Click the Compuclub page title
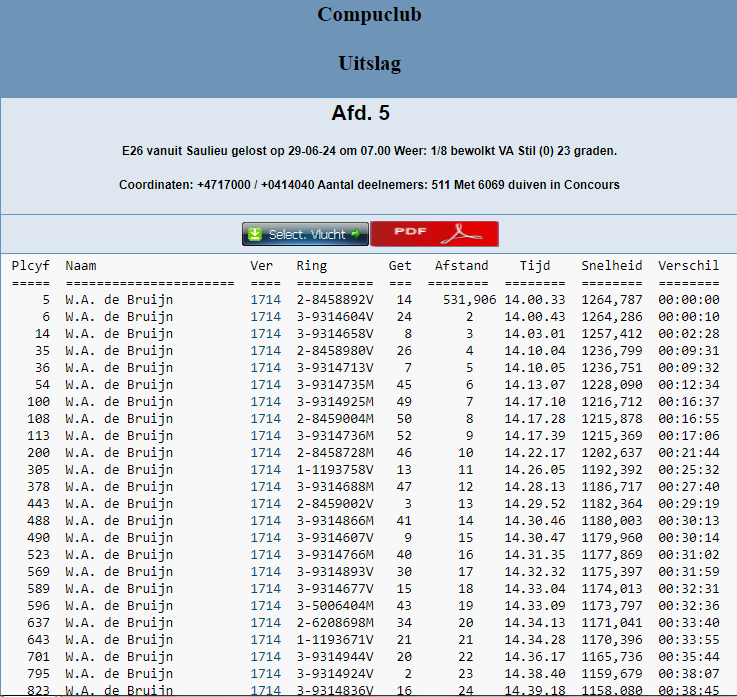Image resolution: width=737 pixels, height=697 pixels. click(369, 15)
